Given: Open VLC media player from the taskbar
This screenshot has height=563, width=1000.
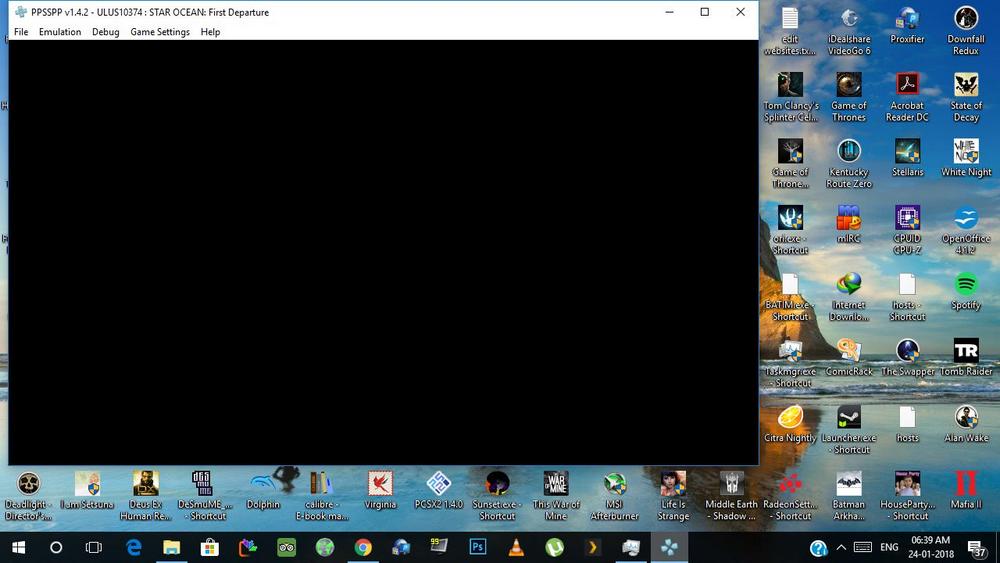Looking at the screenshot, I should point(516,547).
